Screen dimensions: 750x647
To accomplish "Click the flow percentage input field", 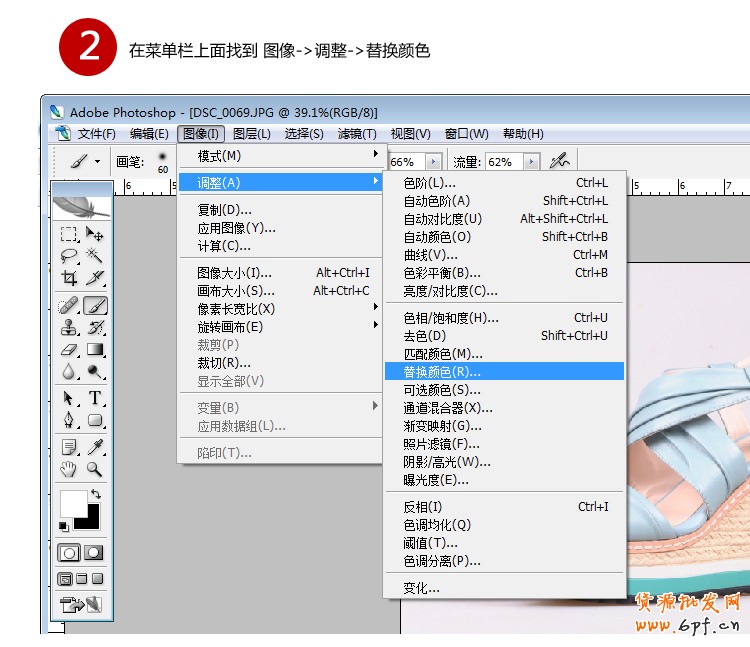I will [501, 162].
